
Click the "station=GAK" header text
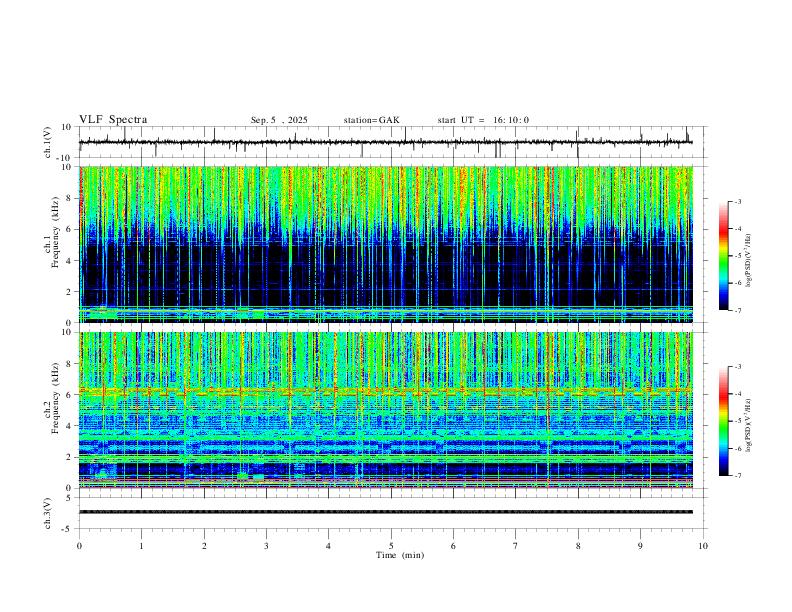(372, 120)
